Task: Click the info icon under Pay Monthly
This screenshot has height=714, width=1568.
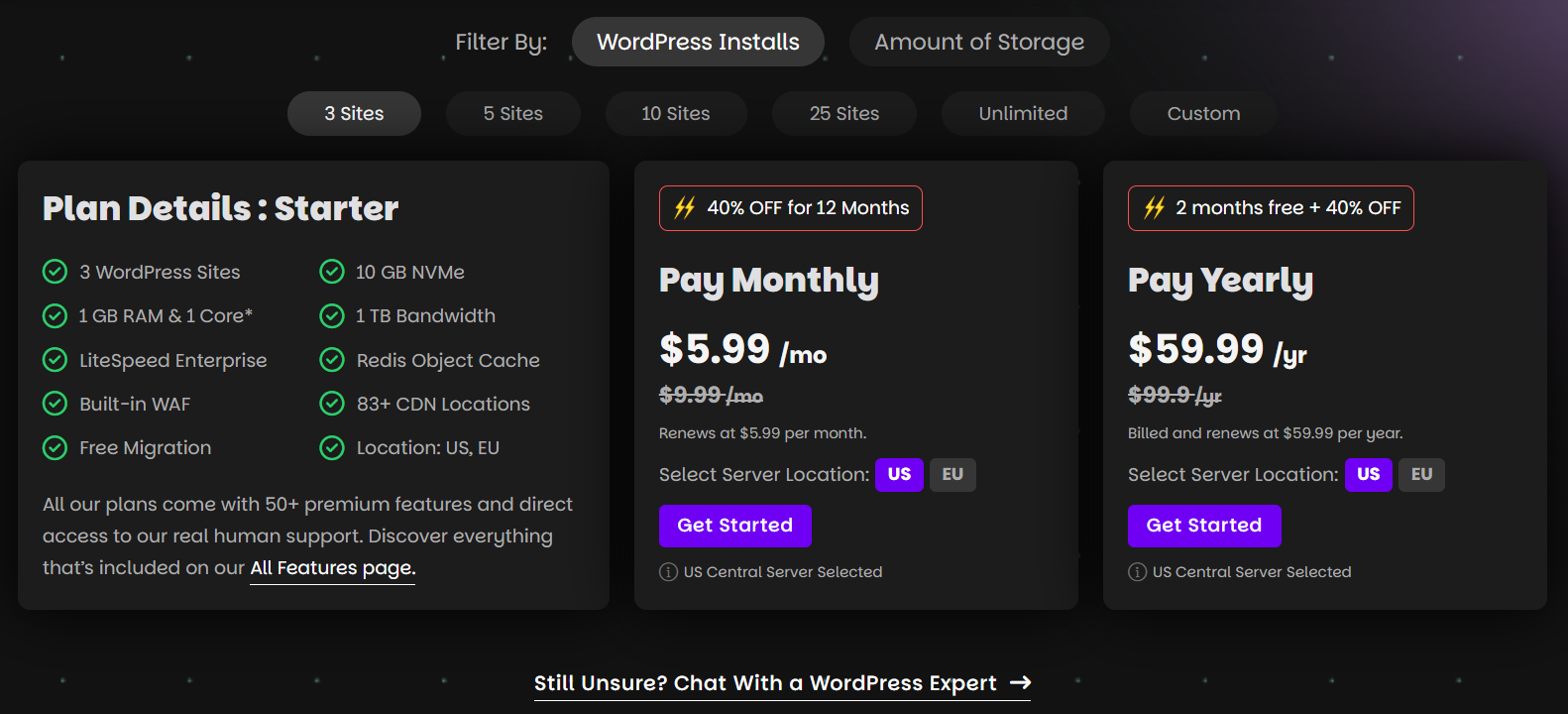Action: (x=669, y=572)
